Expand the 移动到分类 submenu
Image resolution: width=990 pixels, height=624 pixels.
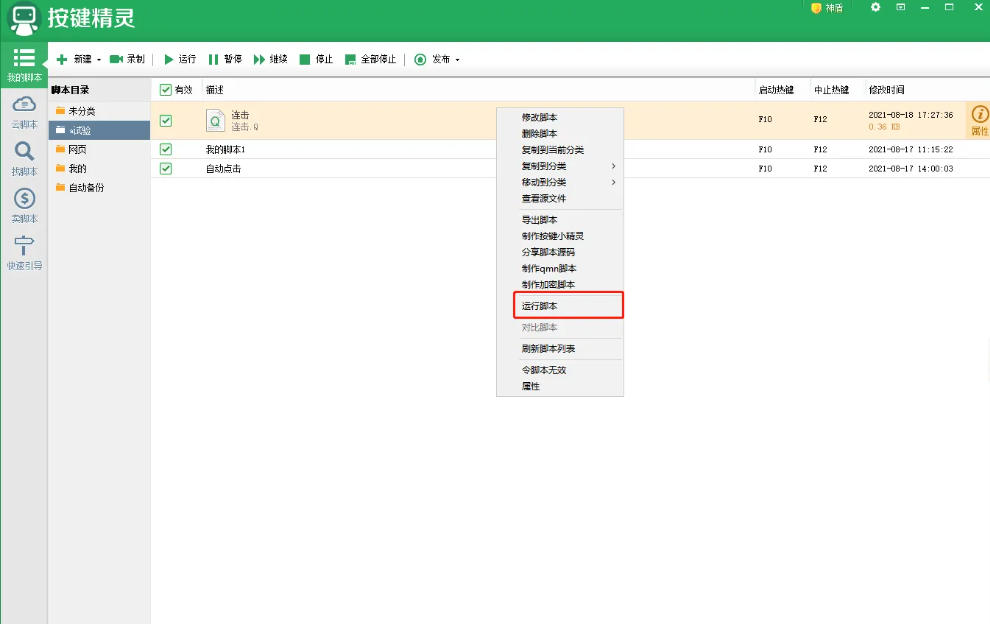[560, 182]
